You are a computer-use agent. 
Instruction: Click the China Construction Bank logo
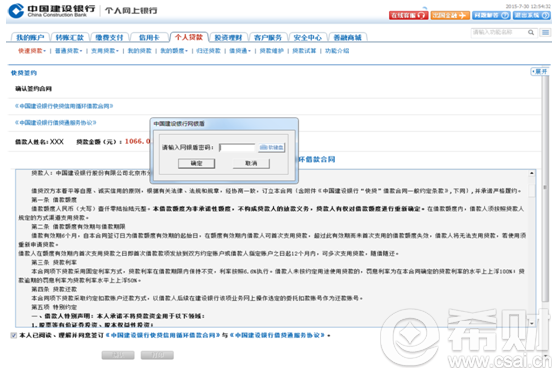(51, 11)
